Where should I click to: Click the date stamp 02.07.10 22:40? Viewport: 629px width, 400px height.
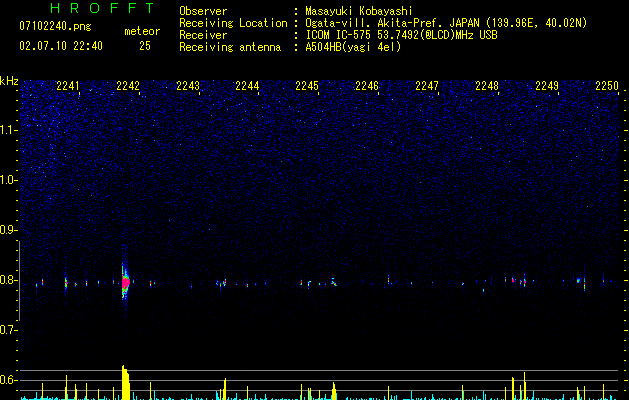61,46
